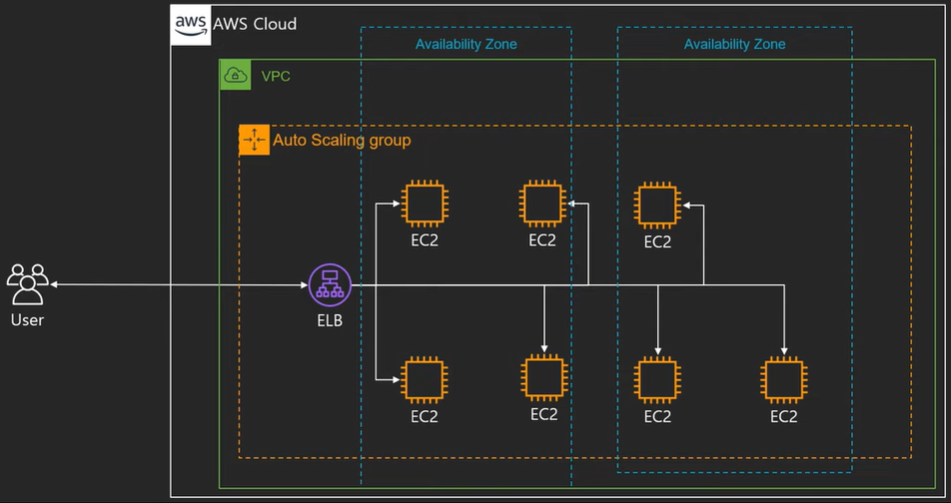Click EC2 label under the rightmost lower instance
This screenshot has height=503, width=951.
coord(784,417)
